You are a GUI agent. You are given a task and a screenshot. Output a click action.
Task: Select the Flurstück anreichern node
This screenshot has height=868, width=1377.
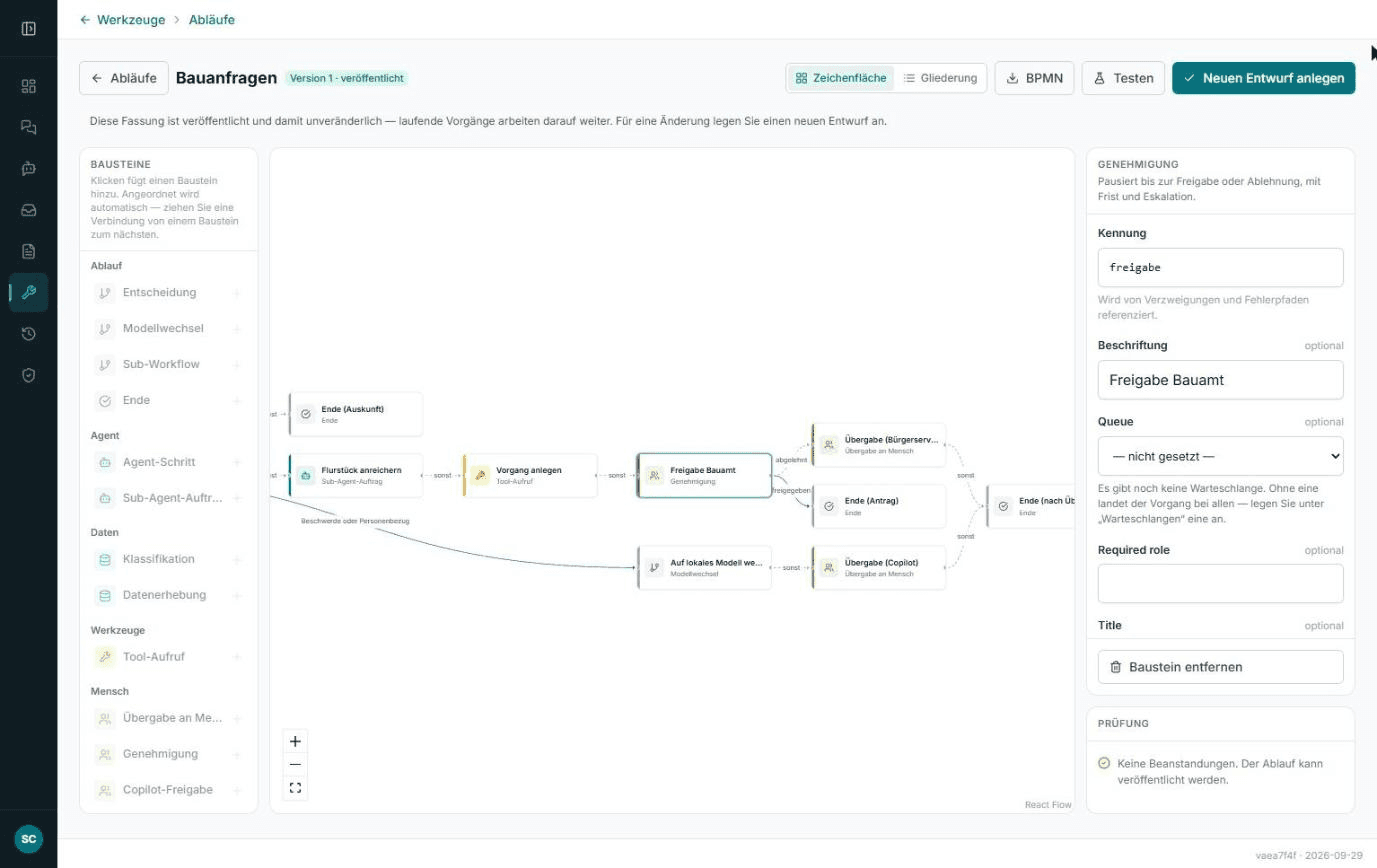[356, 475]
